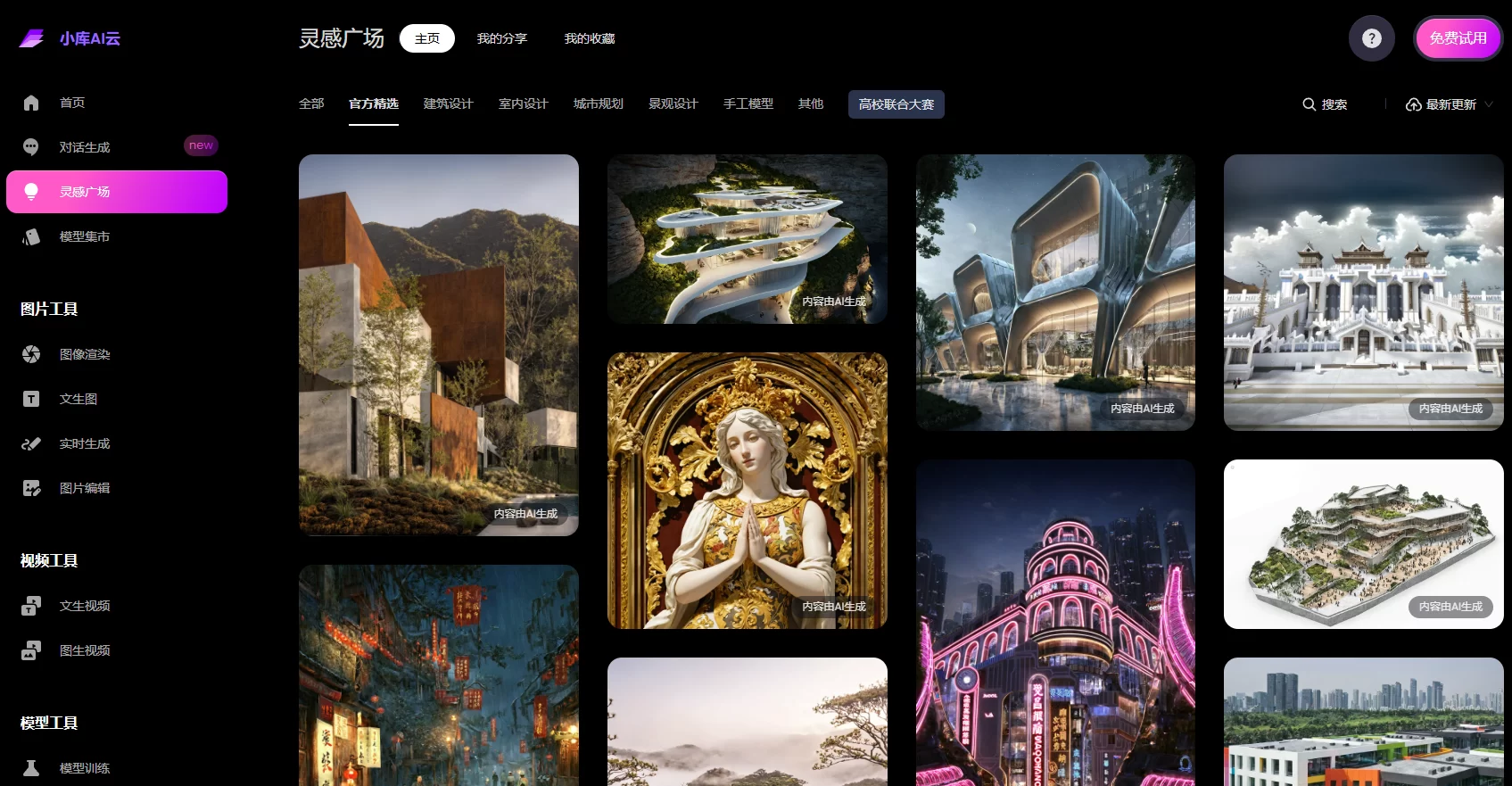Switch to the 我的收藏 tab

point(589,38)
